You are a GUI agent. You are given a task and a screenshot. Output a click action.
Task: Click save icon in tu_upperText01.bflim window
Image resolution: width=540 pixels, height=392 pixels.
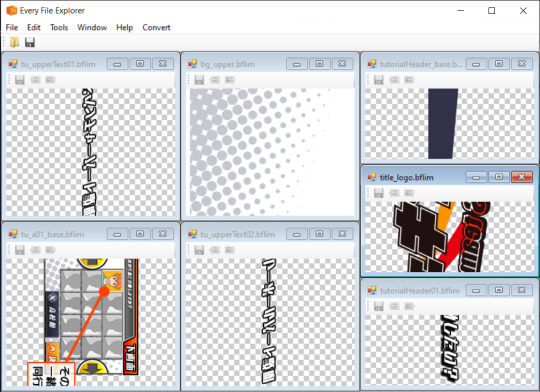coord(20,80)
